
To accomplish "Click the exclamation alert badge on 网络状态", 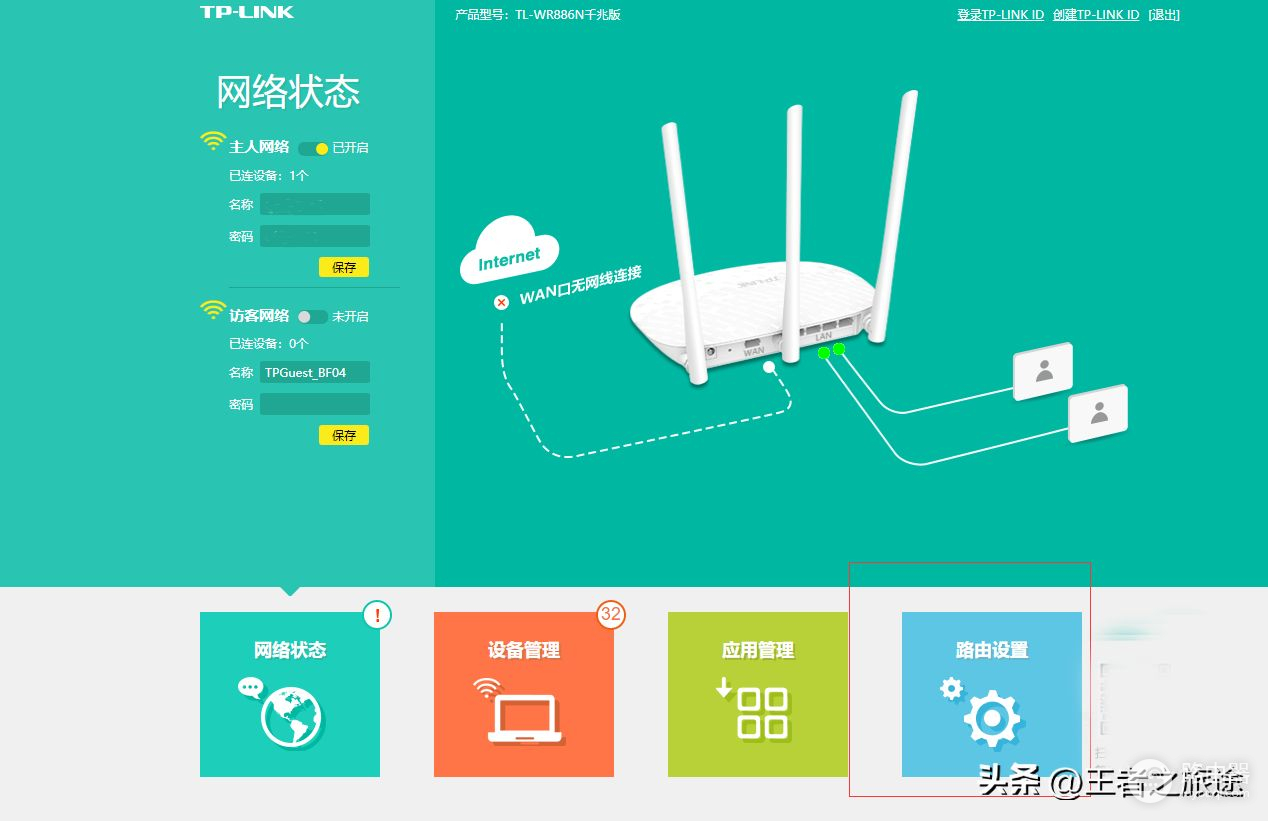I will click(377, 615).
